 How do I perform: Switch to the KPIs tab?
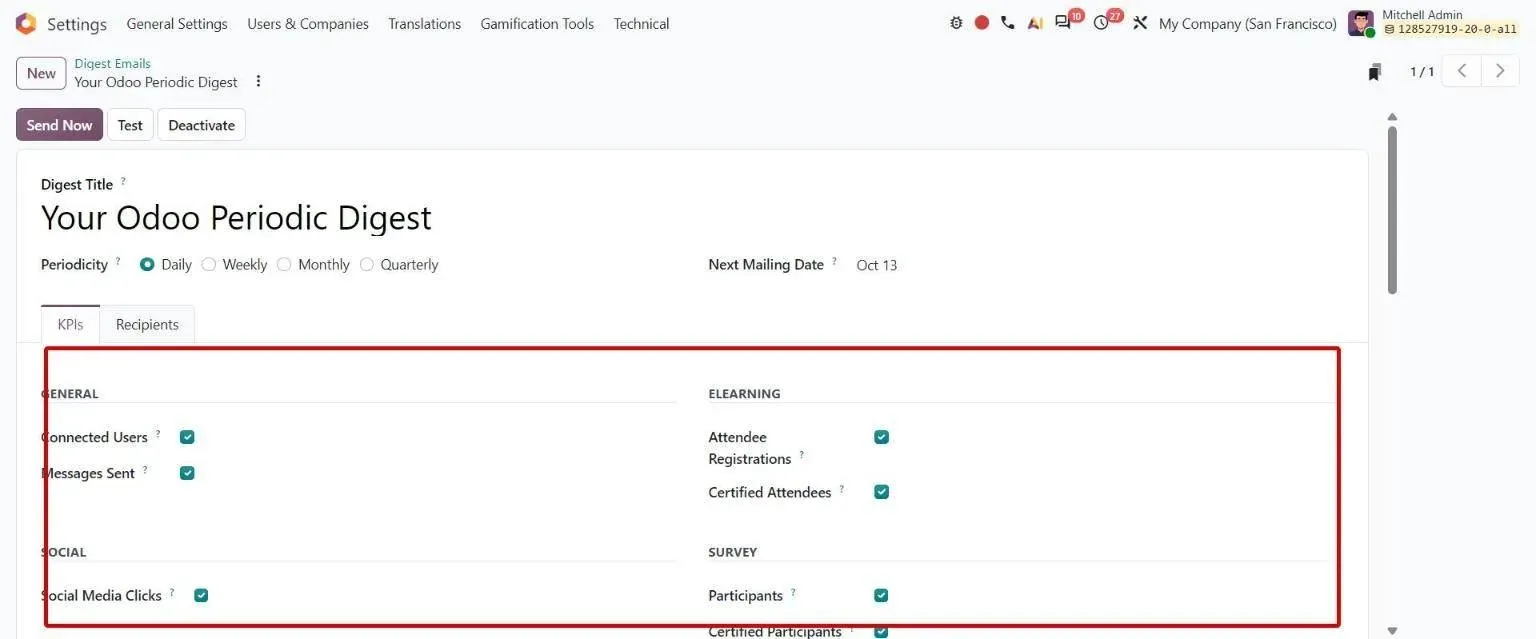pyautogui.click(x=70, y=324)
